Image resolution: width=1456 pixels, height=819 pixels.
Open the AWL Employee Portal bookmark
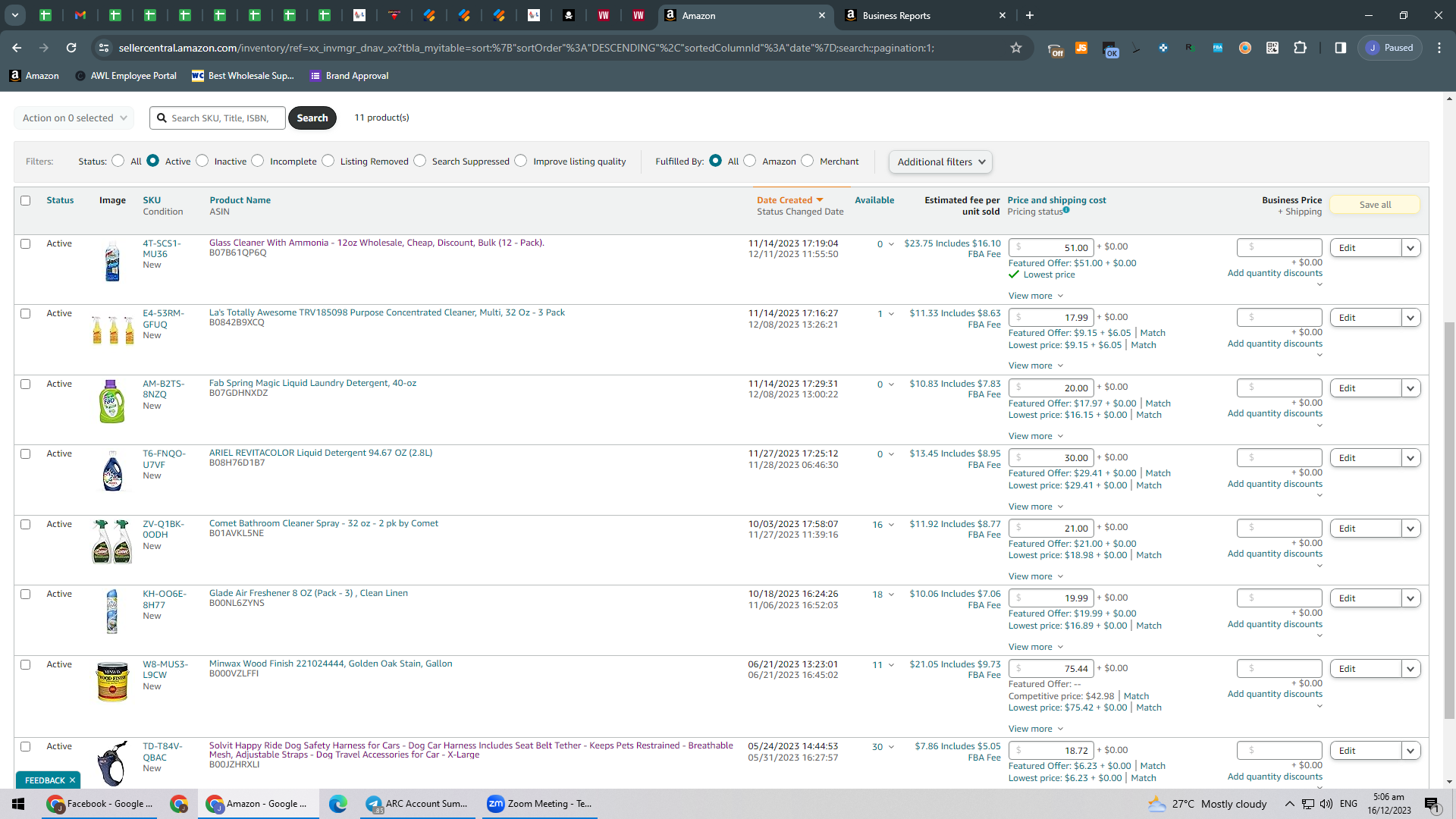coord(127,76)
